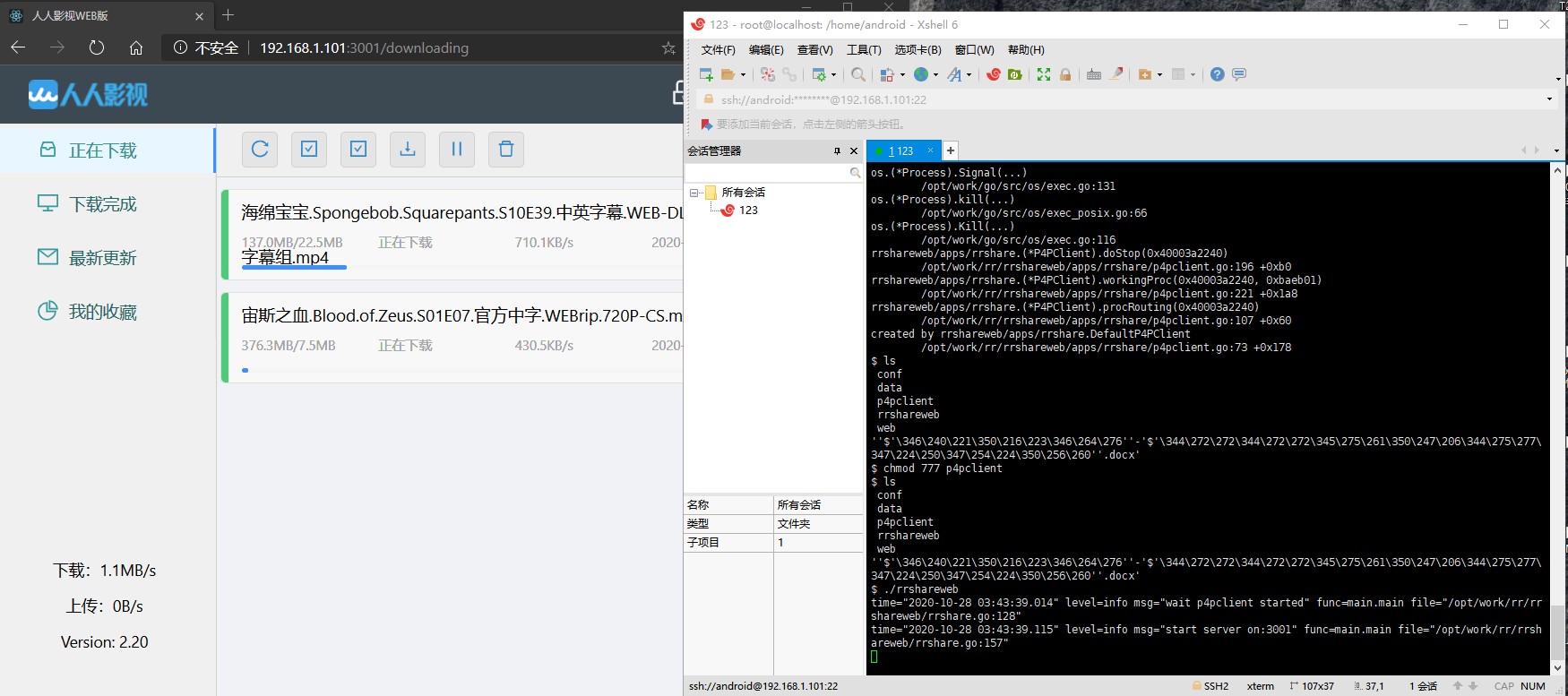Open the 工具(T) menu
This screenshot has height=696, width=1568.
point(863,50)
